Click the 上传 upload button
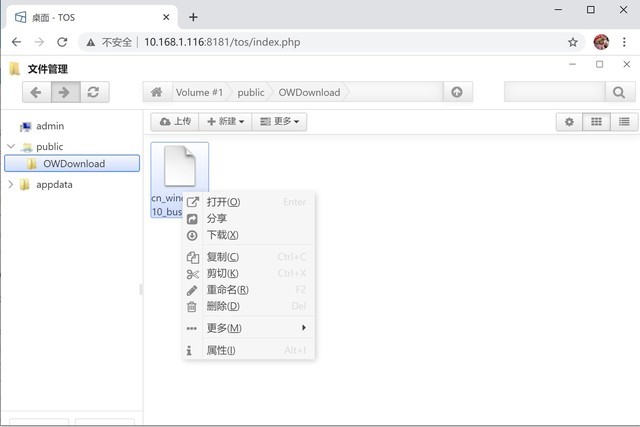 pos(175,122)
